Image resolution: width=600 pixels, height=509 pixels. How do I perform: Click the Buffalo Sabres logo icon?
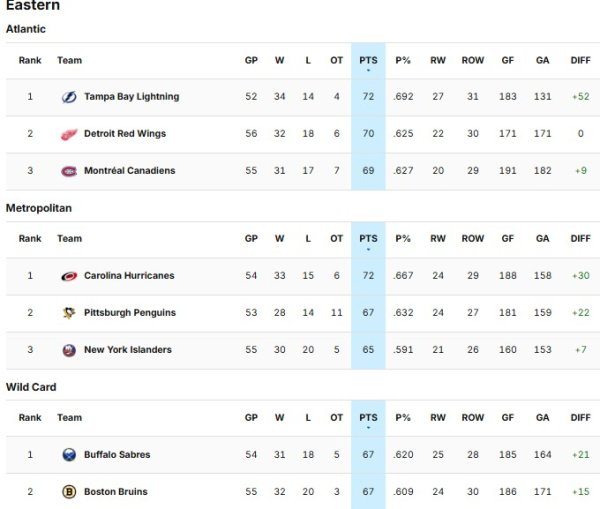69,455
